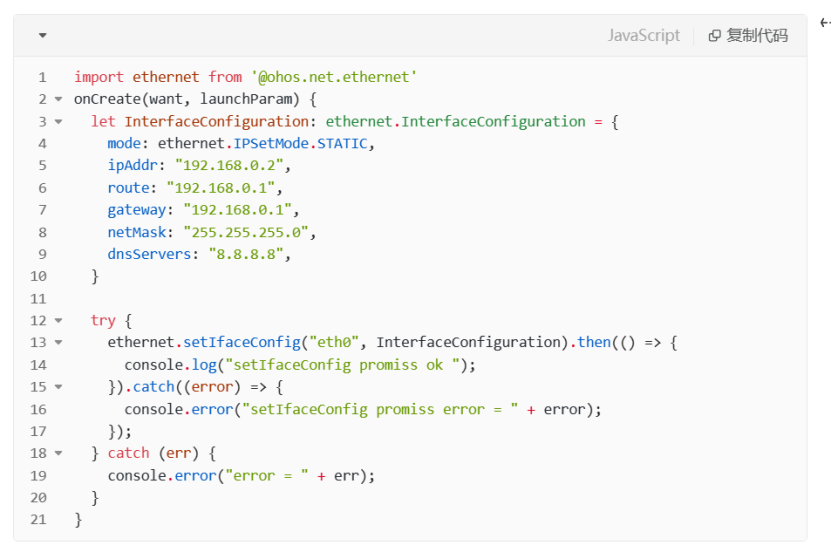The width and height of the screenshot is (831, 559).
Task: Click line number 21 in the gutter
Action: (x=38, y=520)
